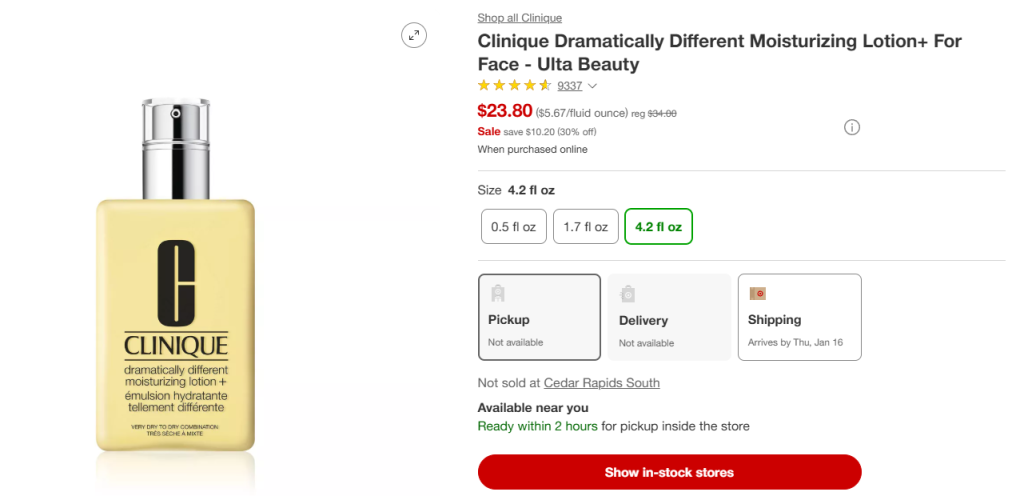
Task: Choose the 0.5 fl oz size
Action: tap(514, 227)
